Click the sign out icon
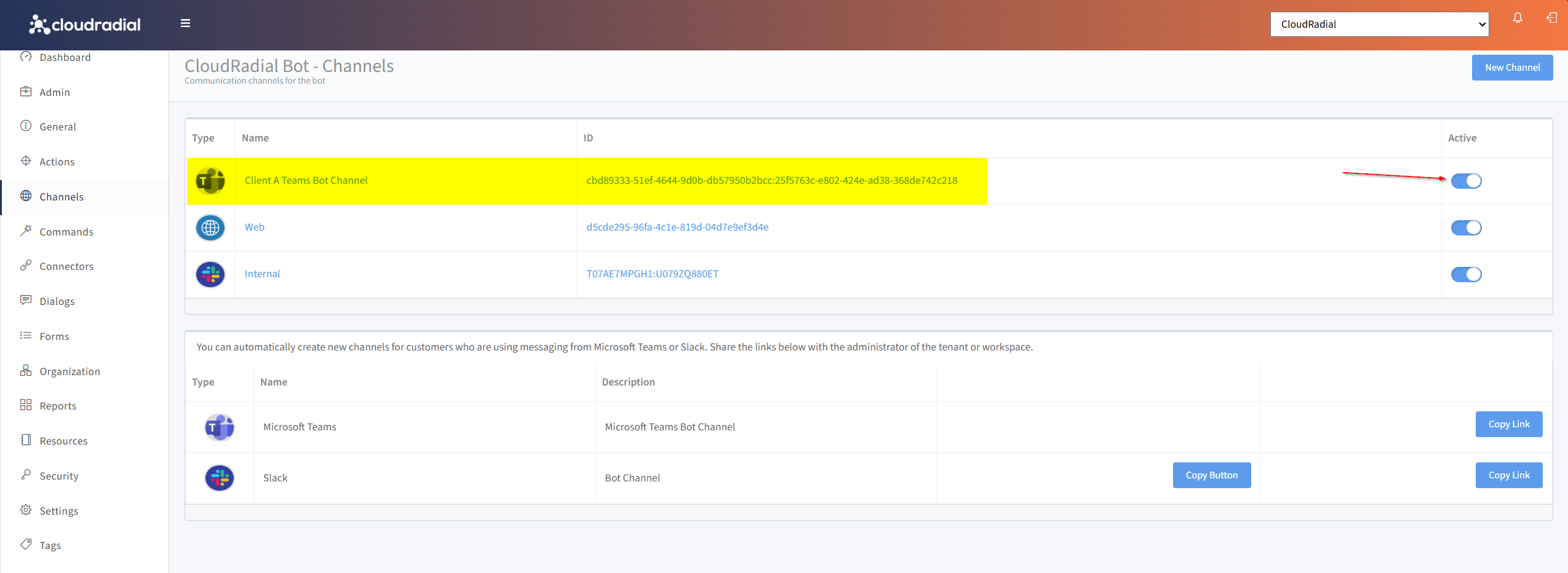 (1551, 18)
